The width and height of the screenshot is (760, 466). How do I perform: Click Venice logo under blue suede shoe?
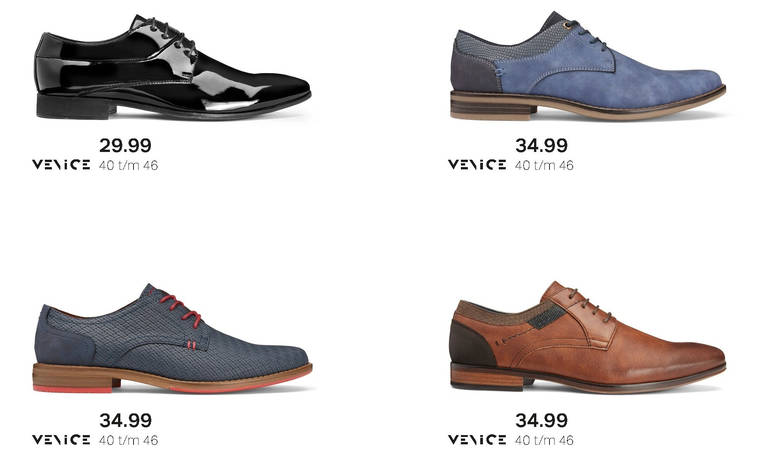477,164
